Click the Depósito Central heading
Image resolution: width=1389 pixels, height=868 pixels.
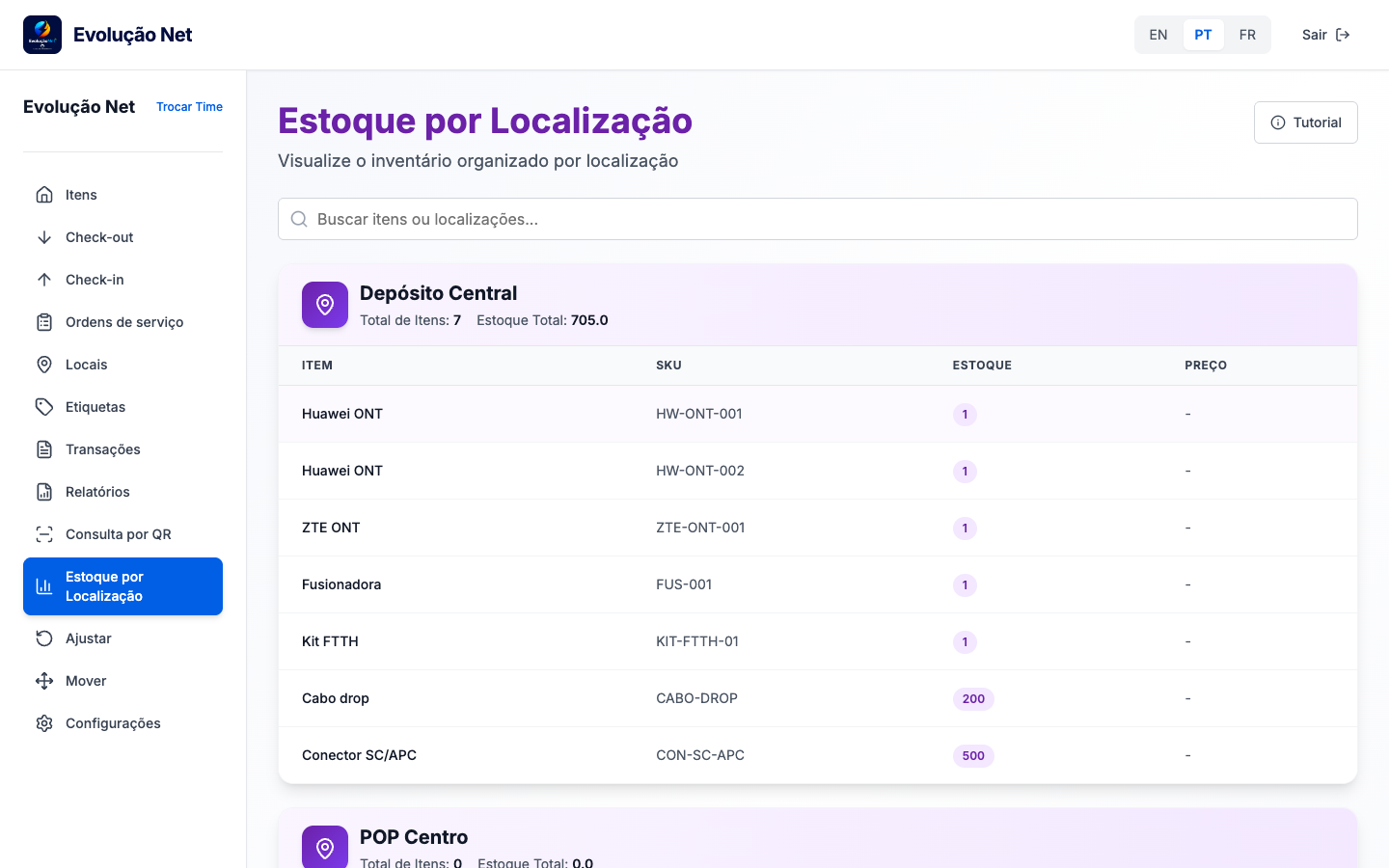pyautogui.click(x=438, y=293)
